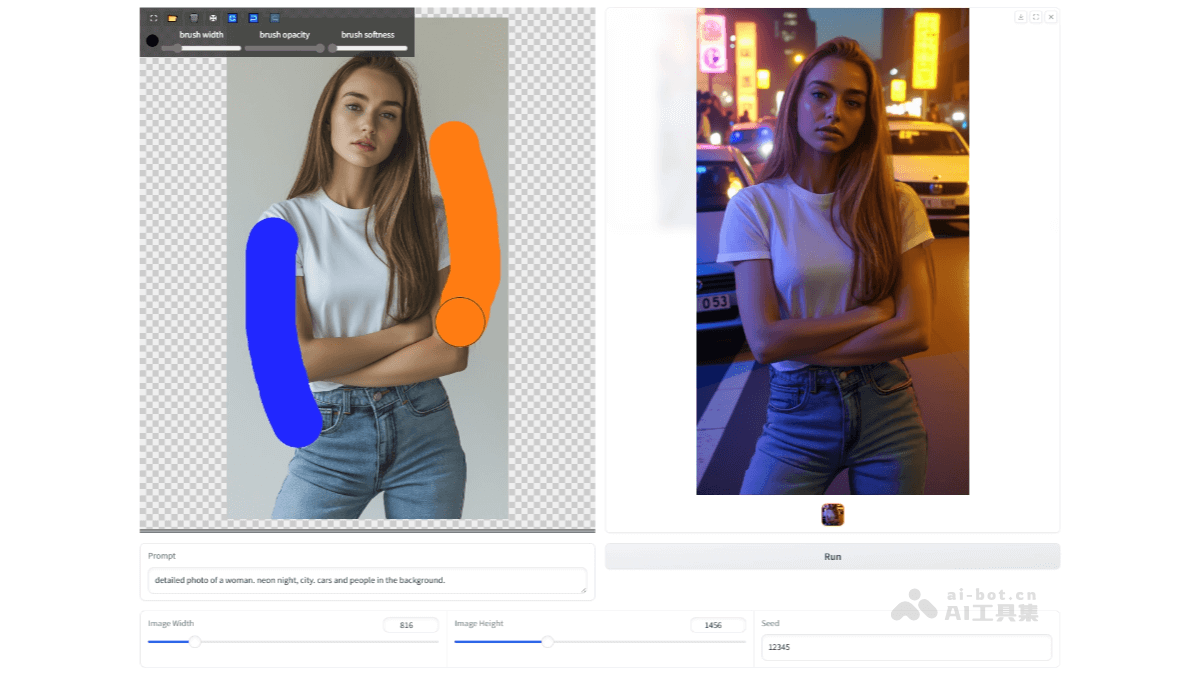
Task: Click the Image Height slider handle
Action: pos(547,642)
